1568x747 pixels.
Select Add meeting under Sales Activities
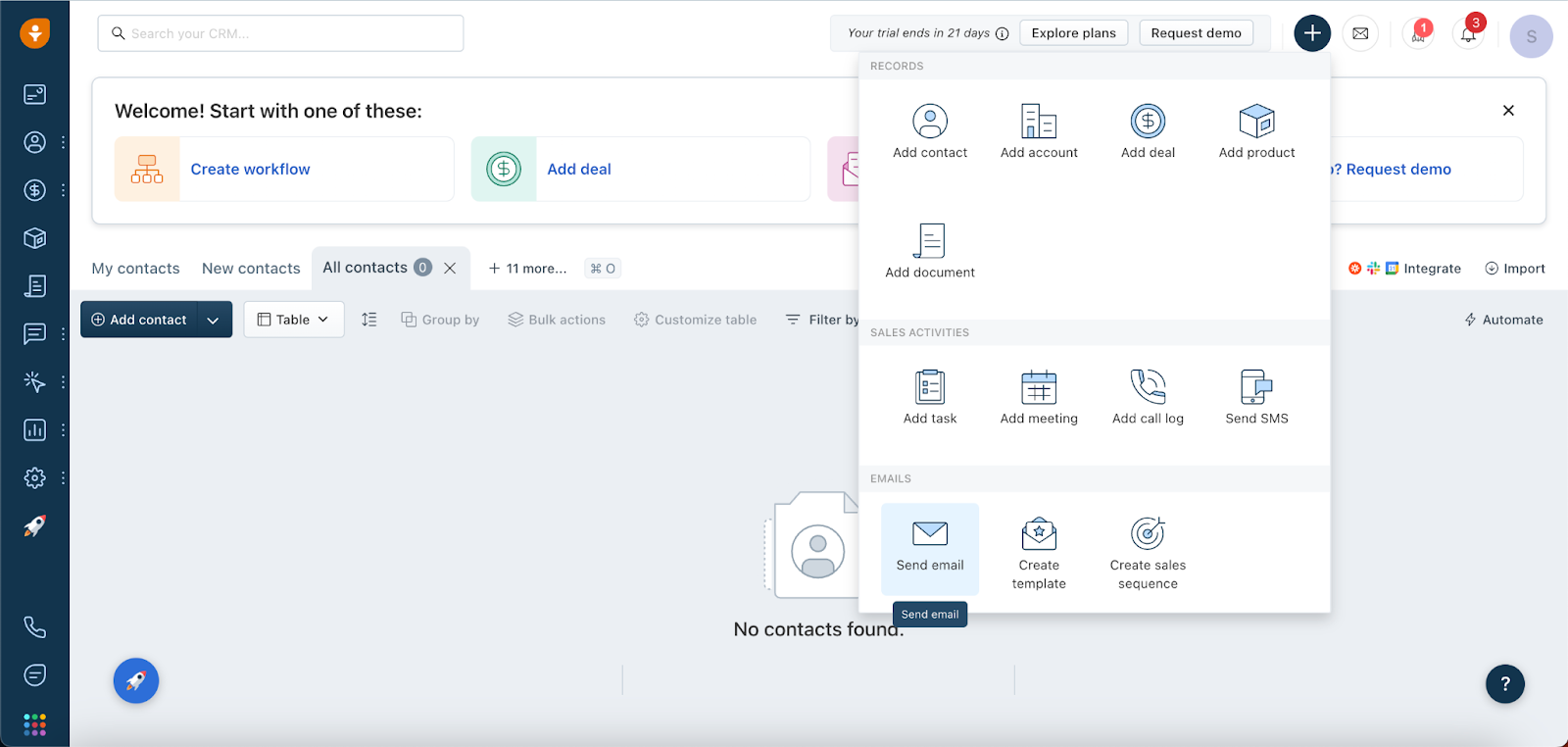pos(1038,398)
